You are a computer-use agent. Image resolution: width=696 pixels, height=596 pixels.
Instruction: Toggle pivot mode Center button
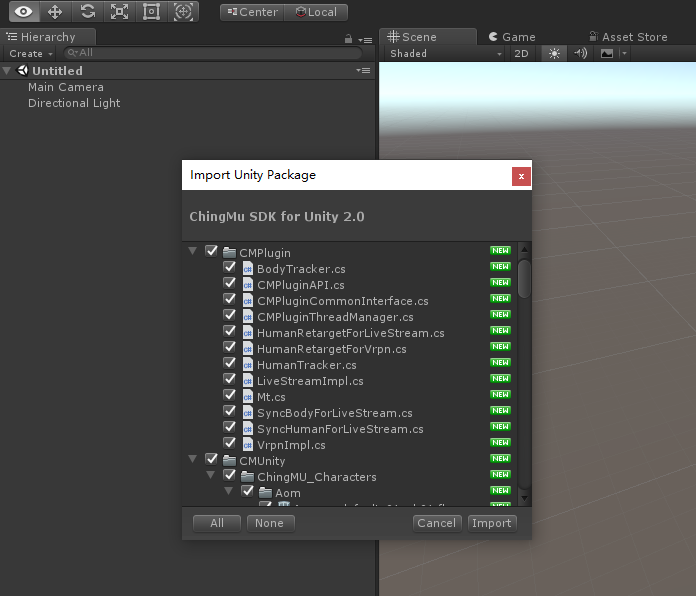[x=252, y=12]
